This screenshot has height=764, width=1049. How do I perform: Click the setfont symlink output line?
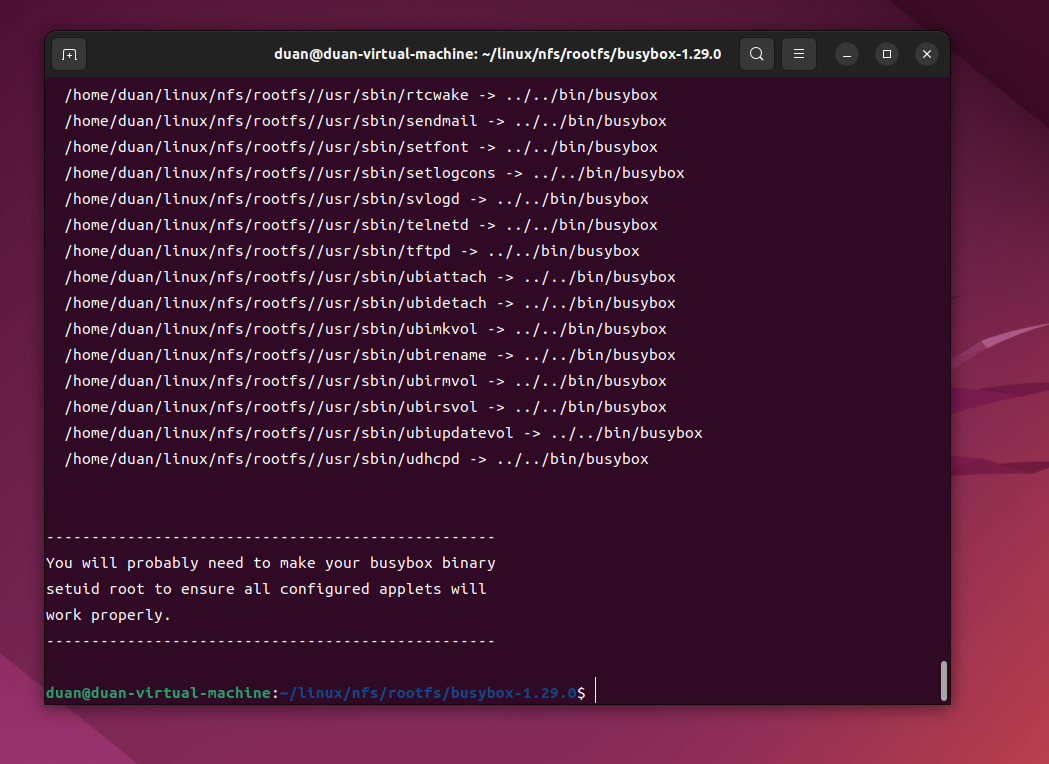361,147
